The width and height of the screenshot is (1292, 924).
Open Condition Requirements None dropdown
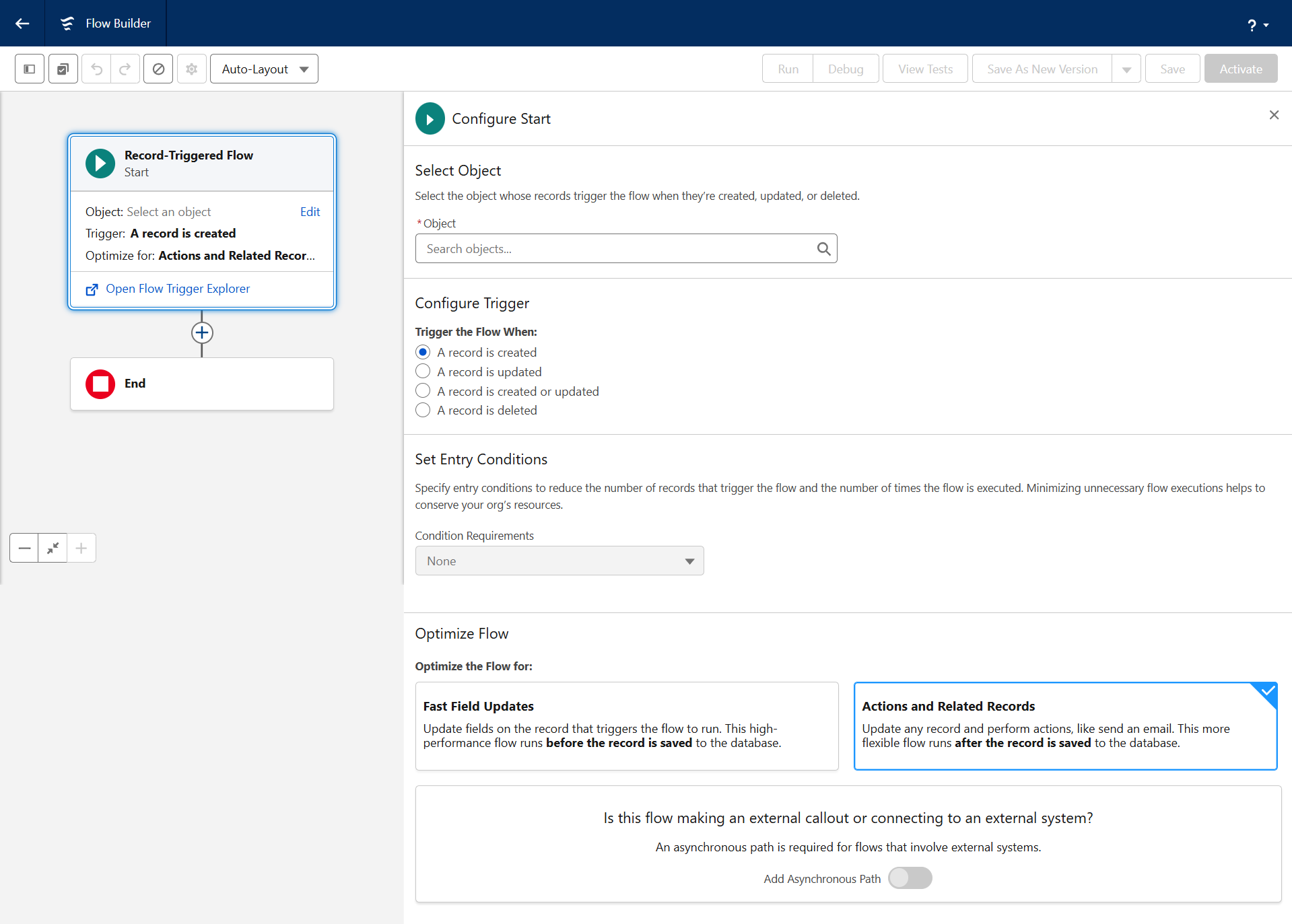[559, 561]
